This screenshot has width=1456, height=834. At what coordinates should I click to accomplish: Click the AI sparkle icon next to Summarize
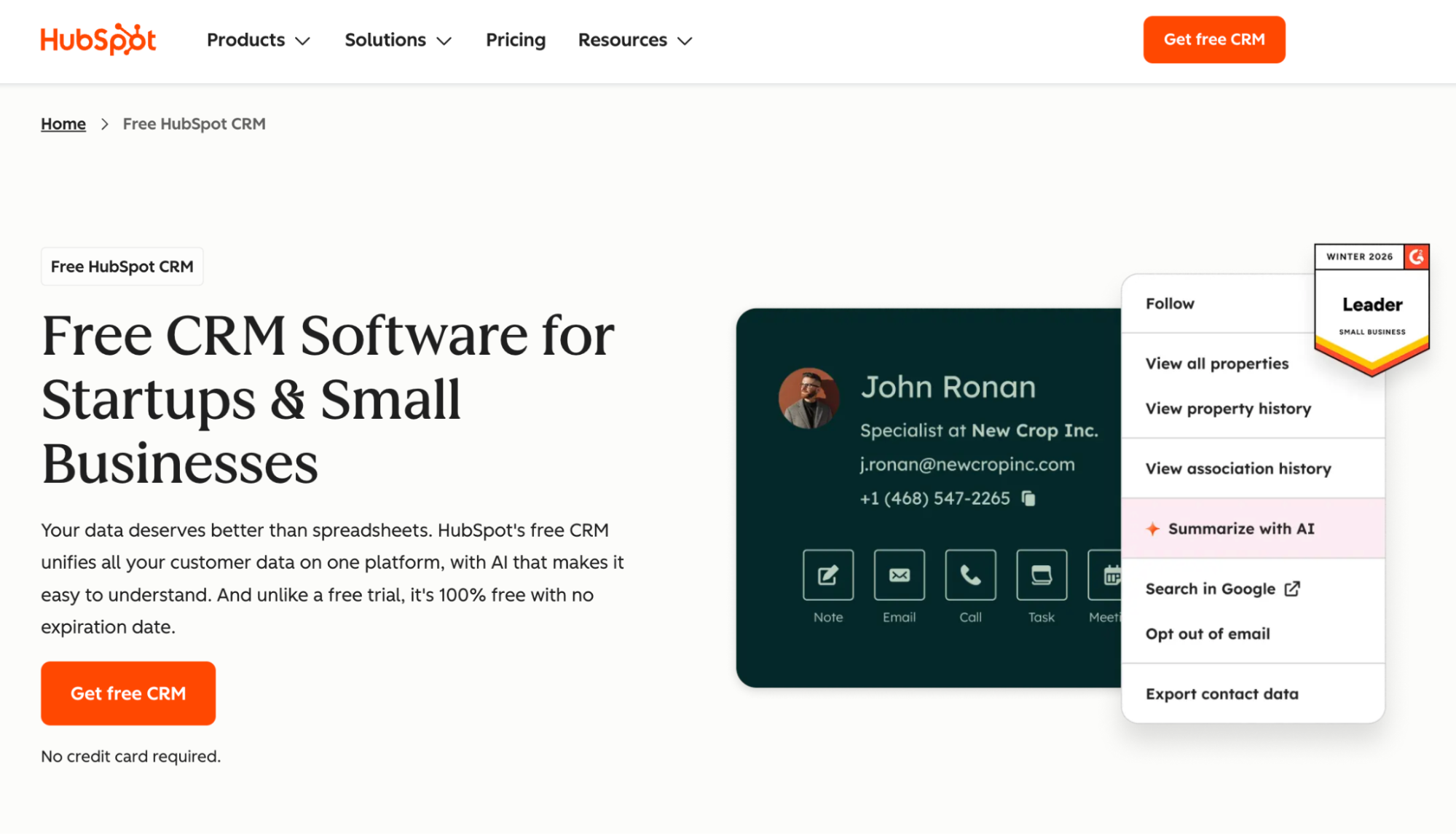pyautogui.click(x=1152, y=529)
